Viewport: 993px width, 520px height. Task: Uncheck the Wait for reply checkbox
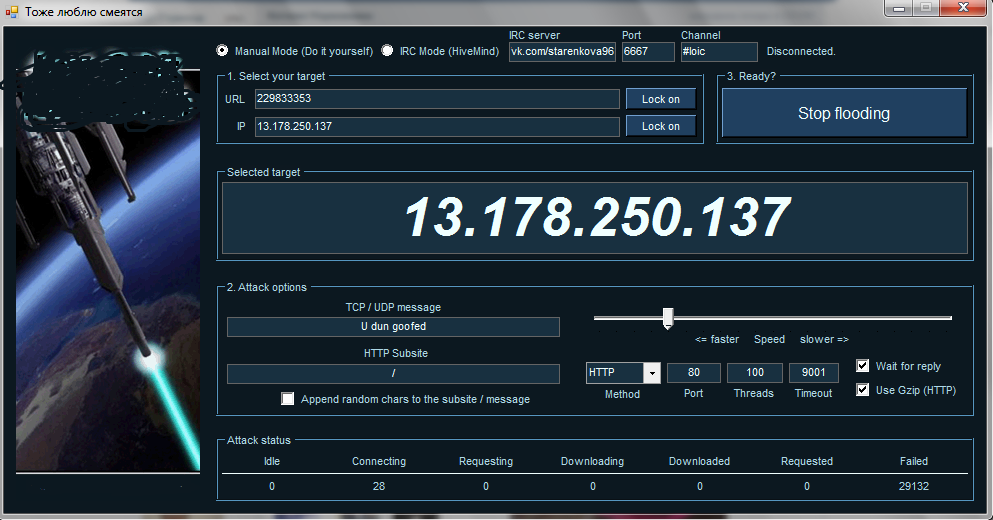coord(863,365)
